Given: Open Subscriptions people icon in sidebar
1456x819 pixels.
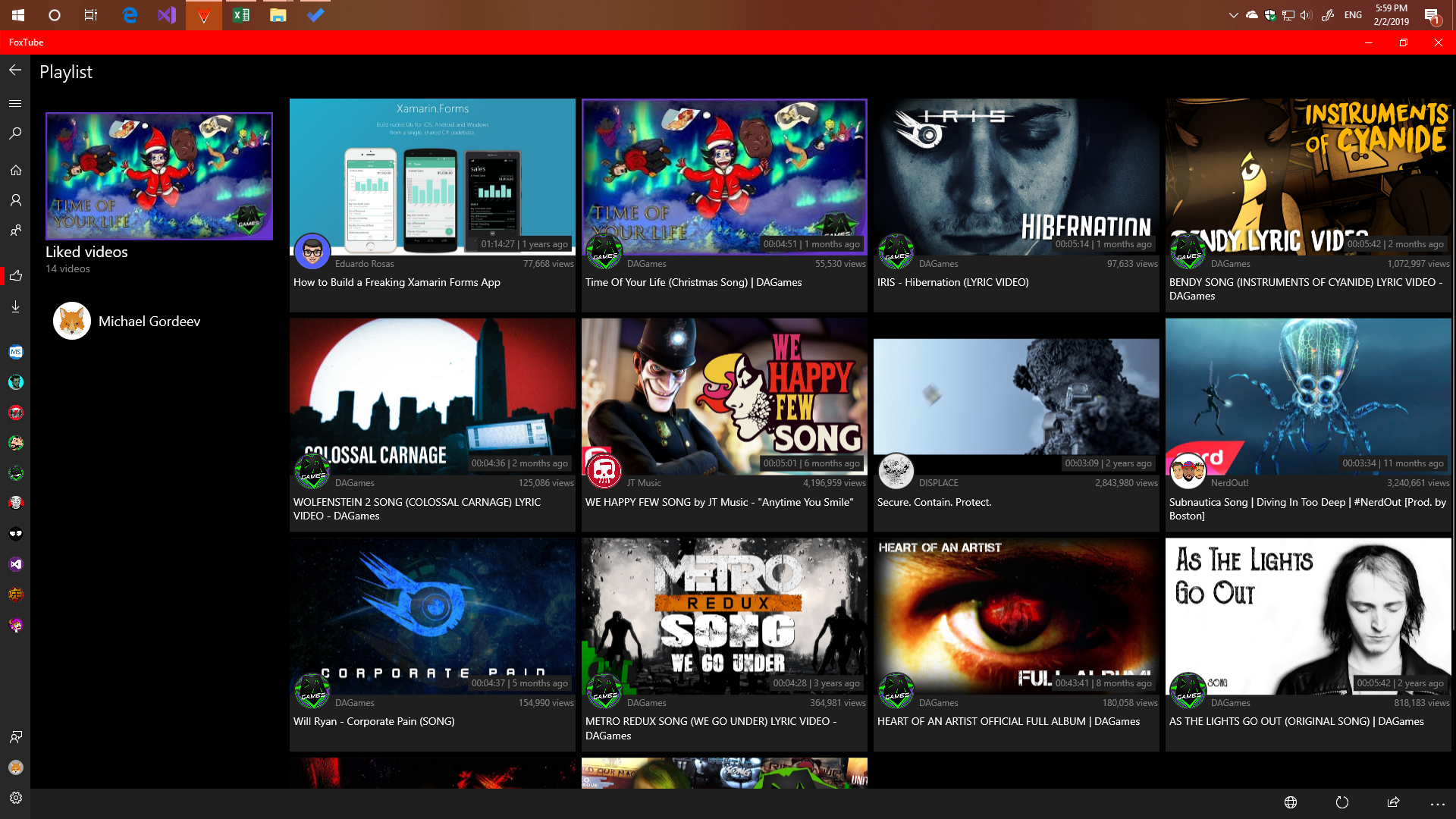Looking at the screenshot, I should point(15,231).
